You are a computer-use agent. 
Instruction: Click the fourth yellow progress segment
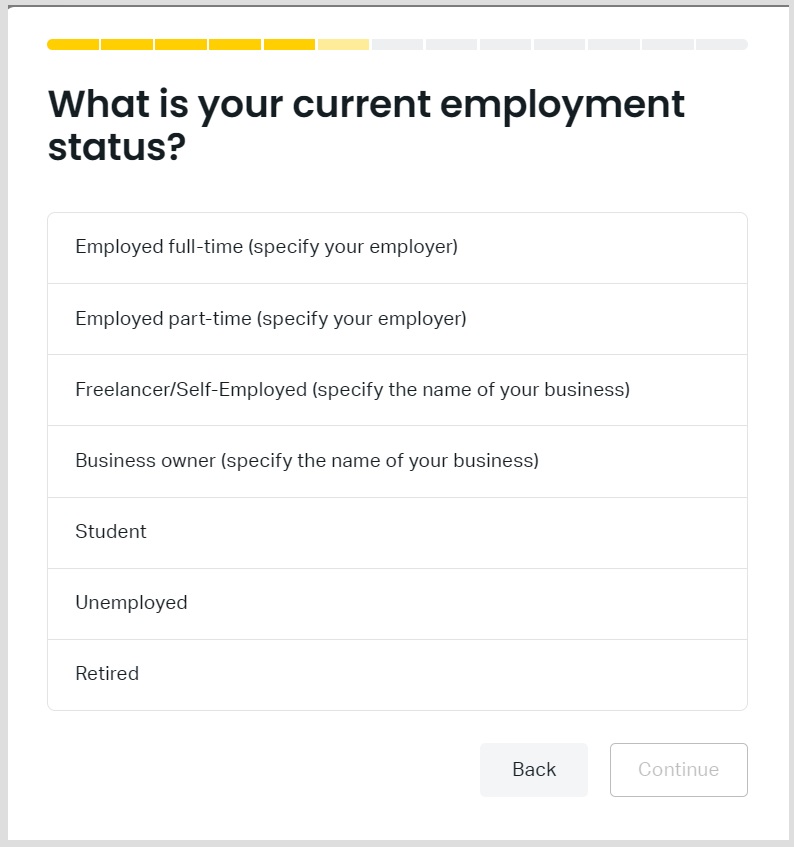point(235,44)
